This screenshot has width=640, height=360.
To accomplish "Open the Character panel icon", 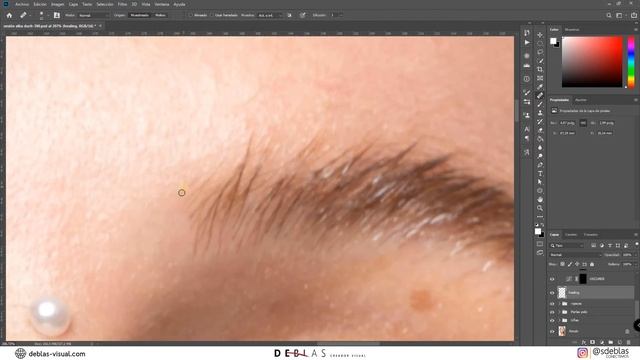I will 527,129.
